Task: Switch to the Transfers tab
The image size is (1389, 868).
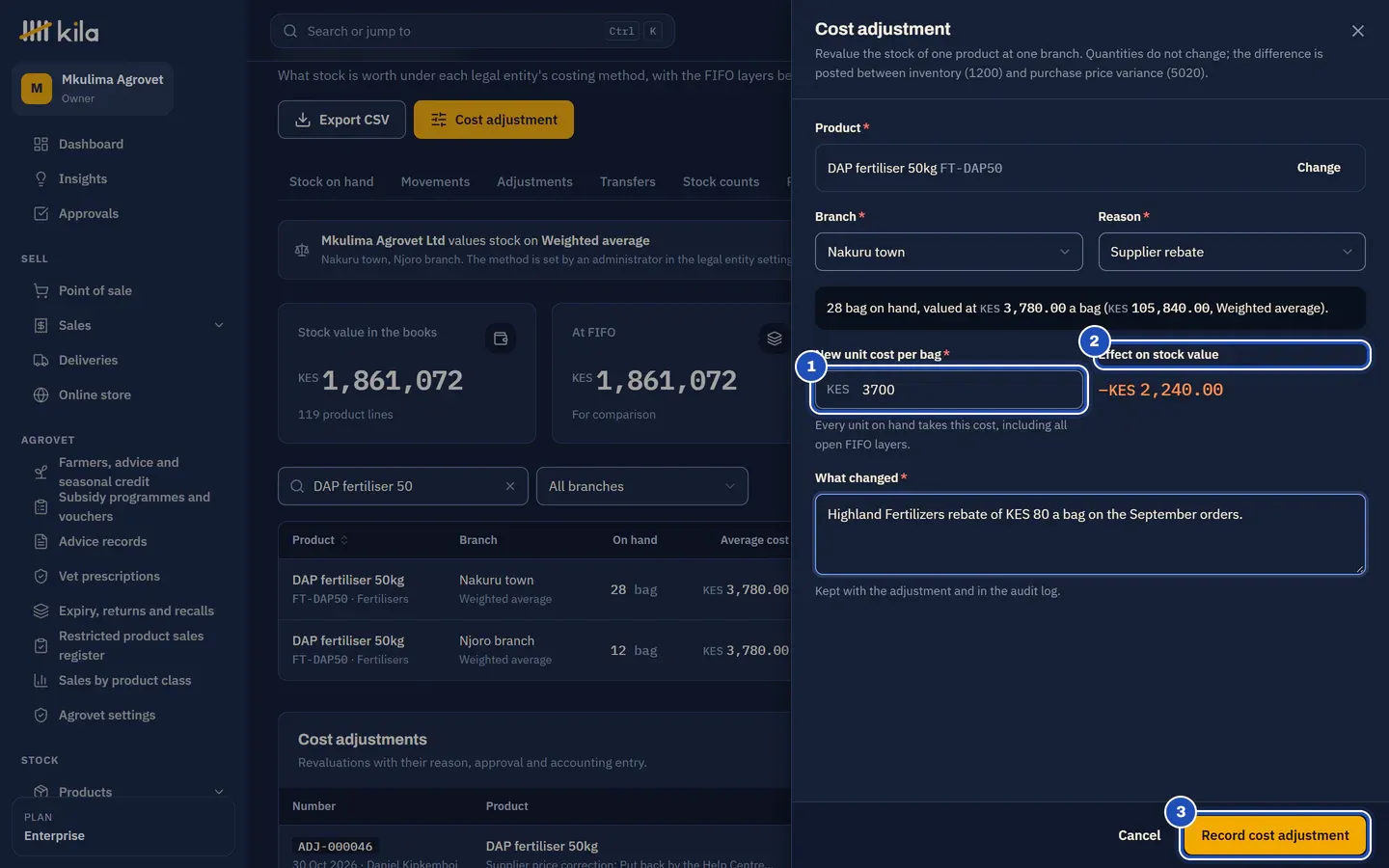Action: tap(628, 181)
